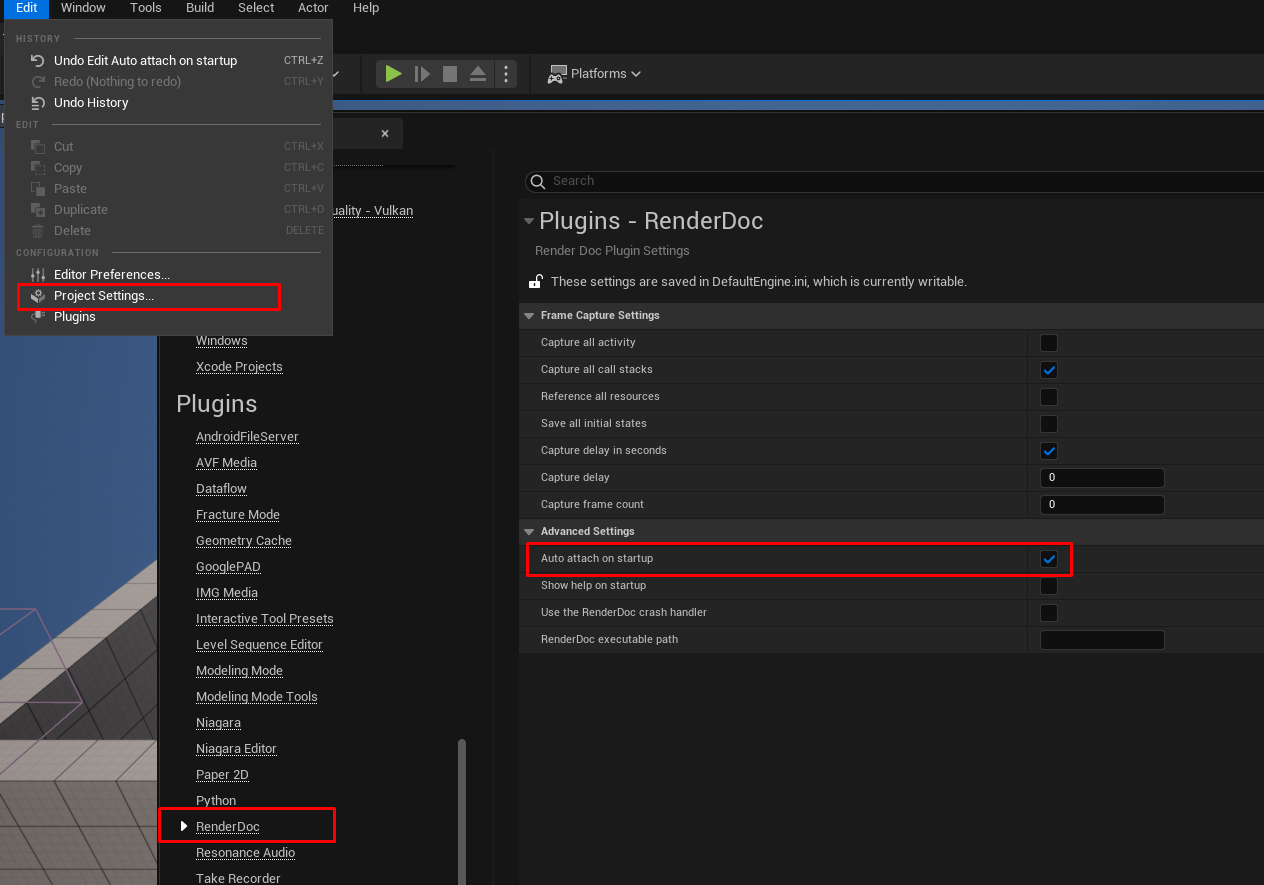
Task: Enable Use the RenderDoc crash handler
Action: coord(1049,613)
